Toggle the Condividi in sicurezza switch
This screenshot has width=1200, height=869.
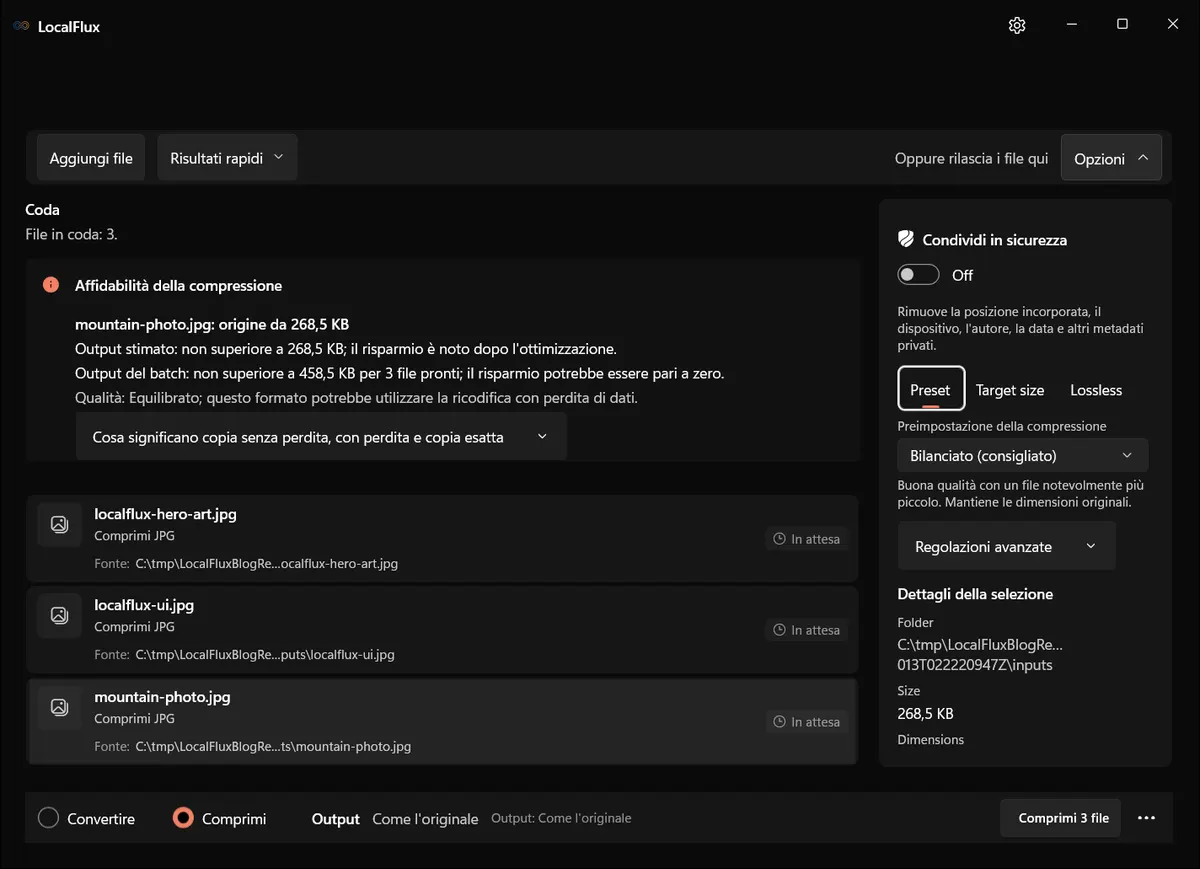click(918, 275)
